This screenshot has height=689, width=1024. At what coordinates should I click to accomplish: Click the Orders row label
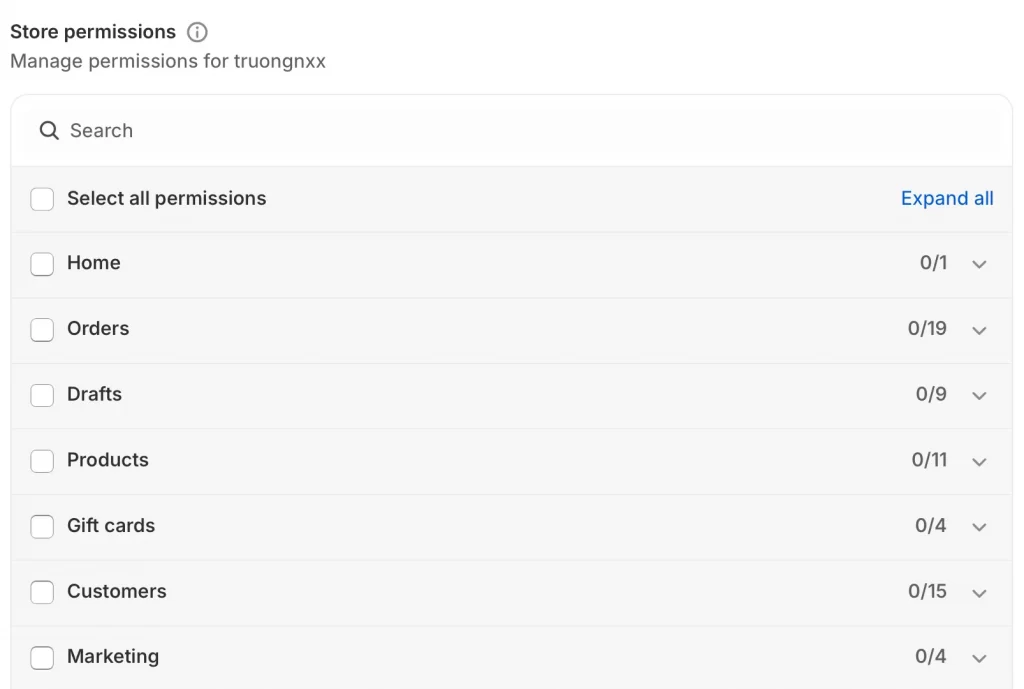click(98, 328)
